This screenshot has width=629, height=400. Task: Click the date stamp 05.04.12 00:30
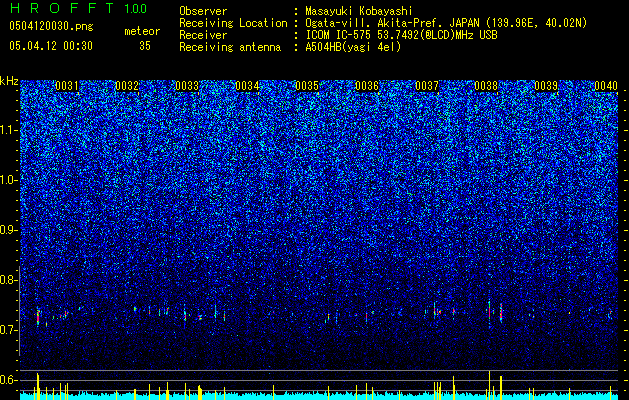(51, 46)
